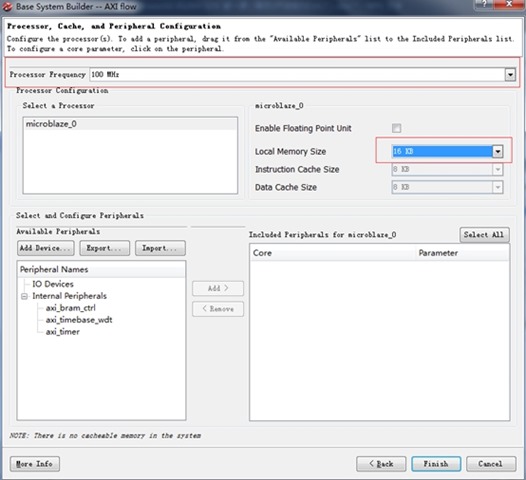Close the Base System Builder window
Image resolution: width=526 pixels, height=480 pixels.
pyautogui.click(x=509, y=4)
